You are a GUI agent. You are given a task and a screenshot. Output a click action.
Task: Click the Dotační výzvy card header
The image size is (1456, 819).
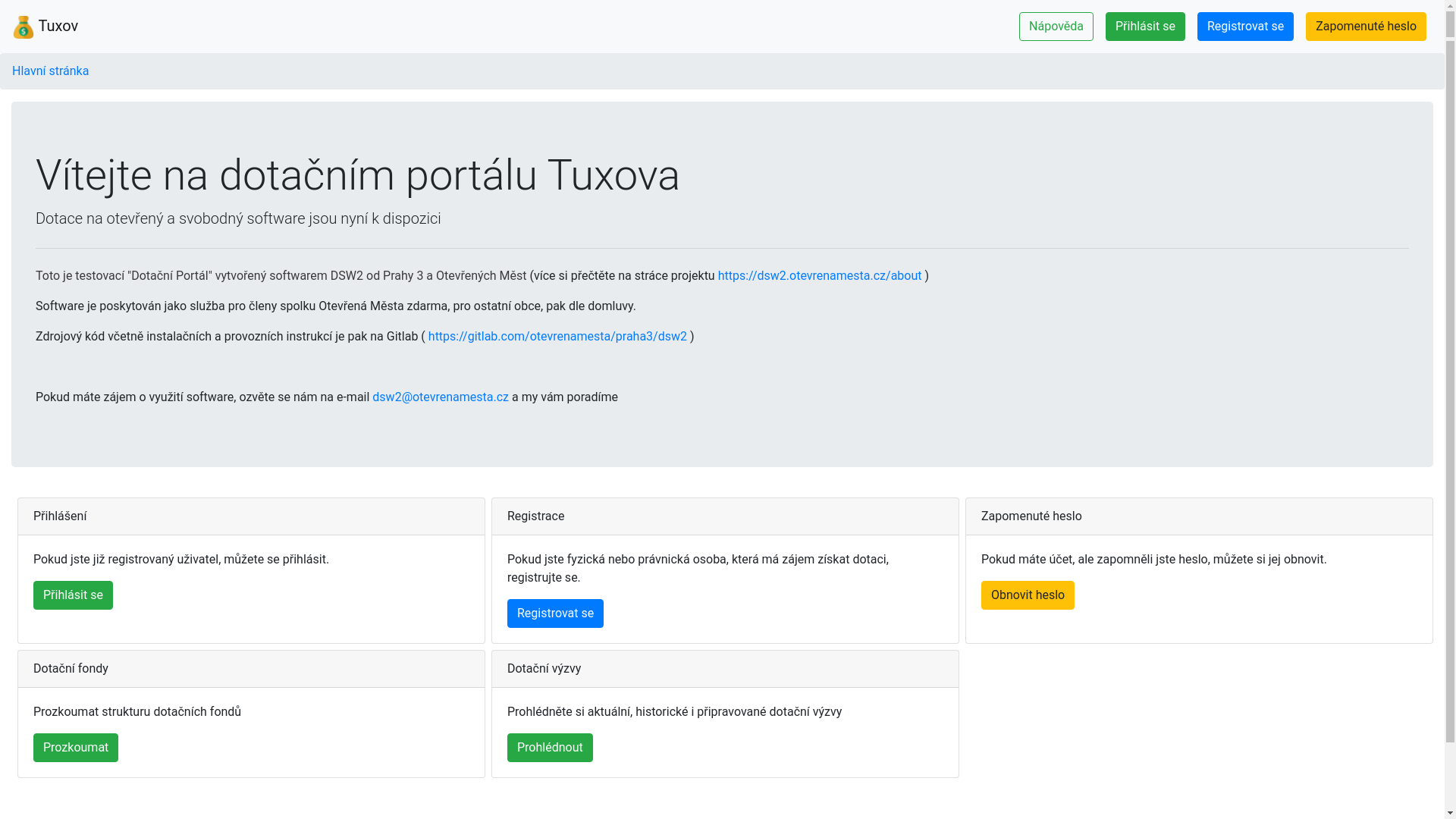click(724, 669)
